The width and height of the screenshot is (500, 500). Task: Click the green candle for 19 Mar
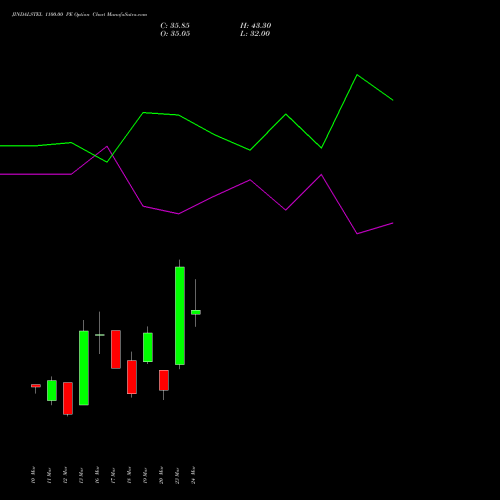(148, 347)
